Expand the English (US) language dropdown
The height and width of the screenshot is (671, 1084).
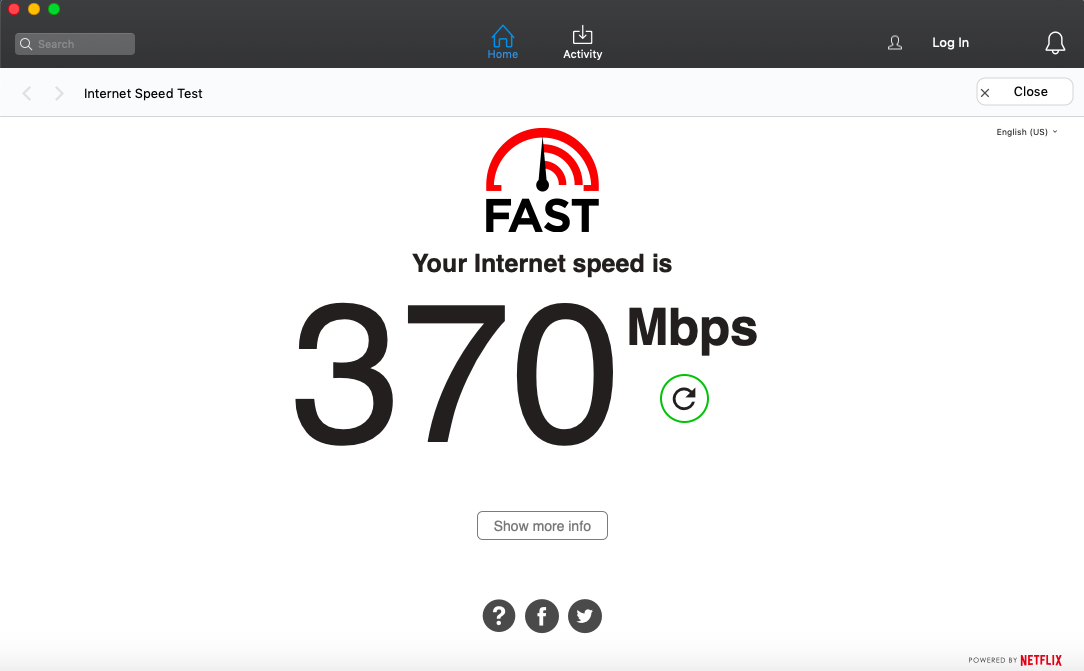[x=1027, y=132]
